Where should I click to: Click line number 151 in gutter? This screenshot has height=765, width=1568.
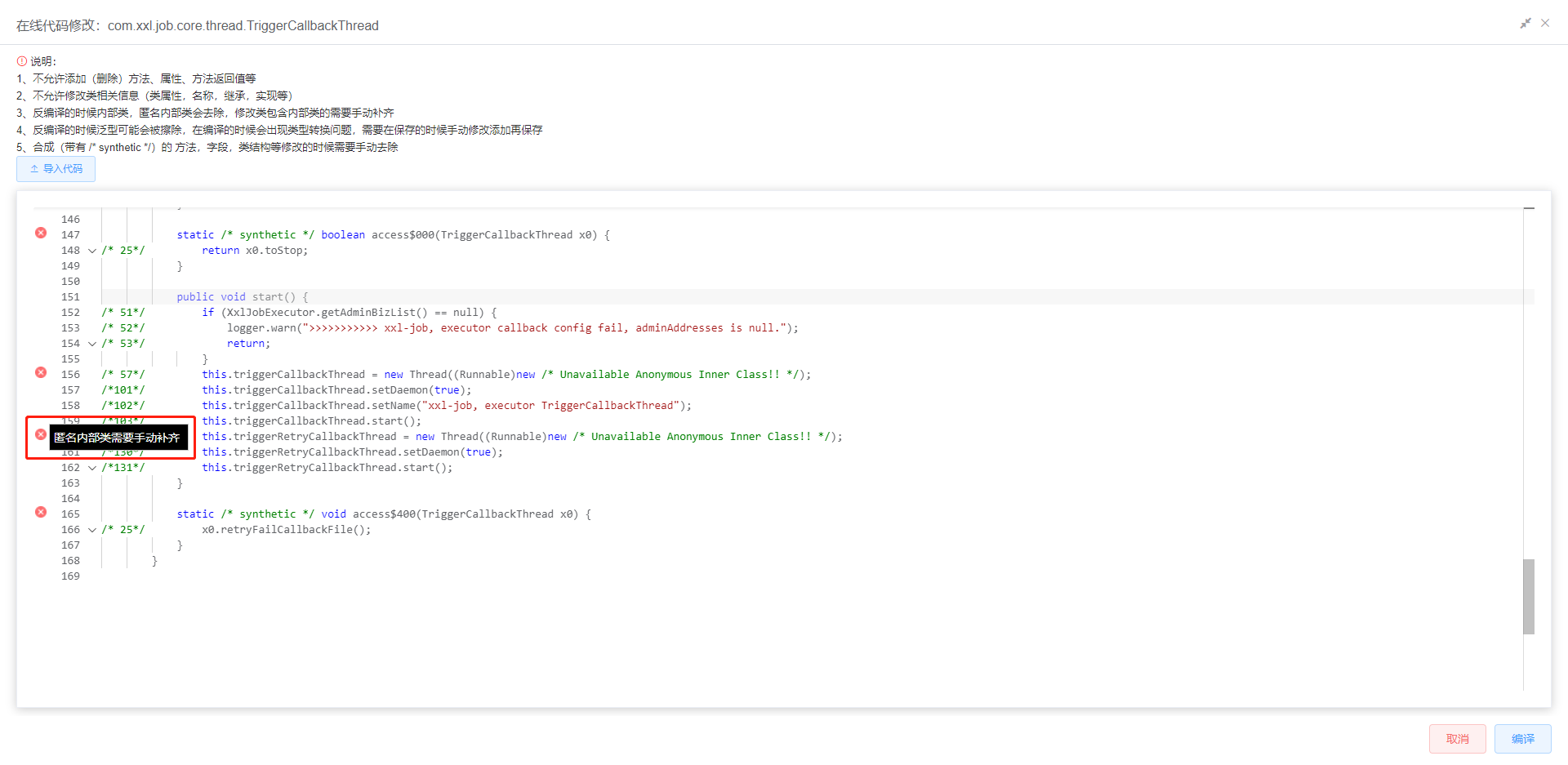click(70, 297)
